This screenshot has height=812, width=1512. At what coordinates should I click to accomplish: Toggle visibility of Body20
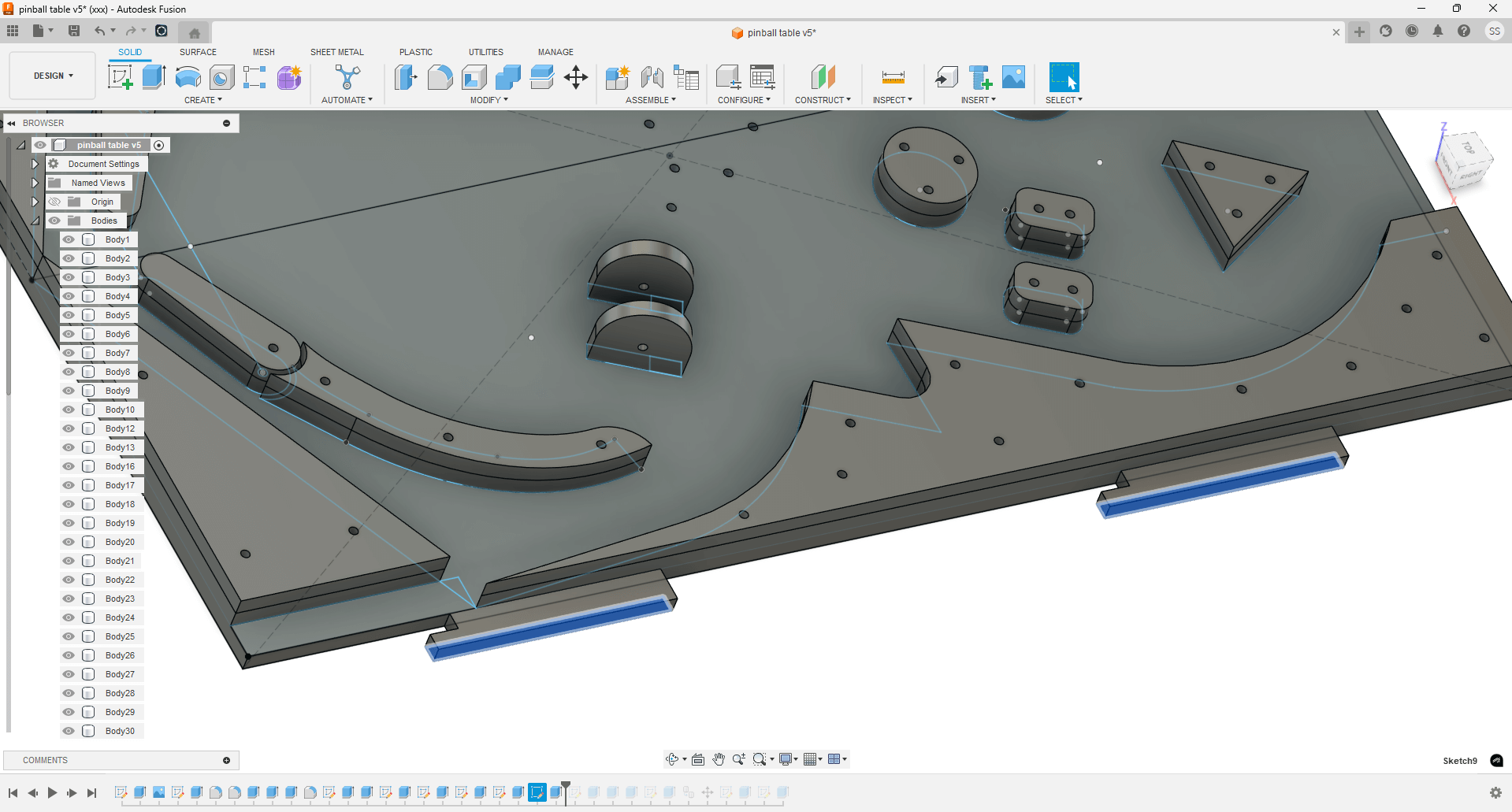point(69,542)
